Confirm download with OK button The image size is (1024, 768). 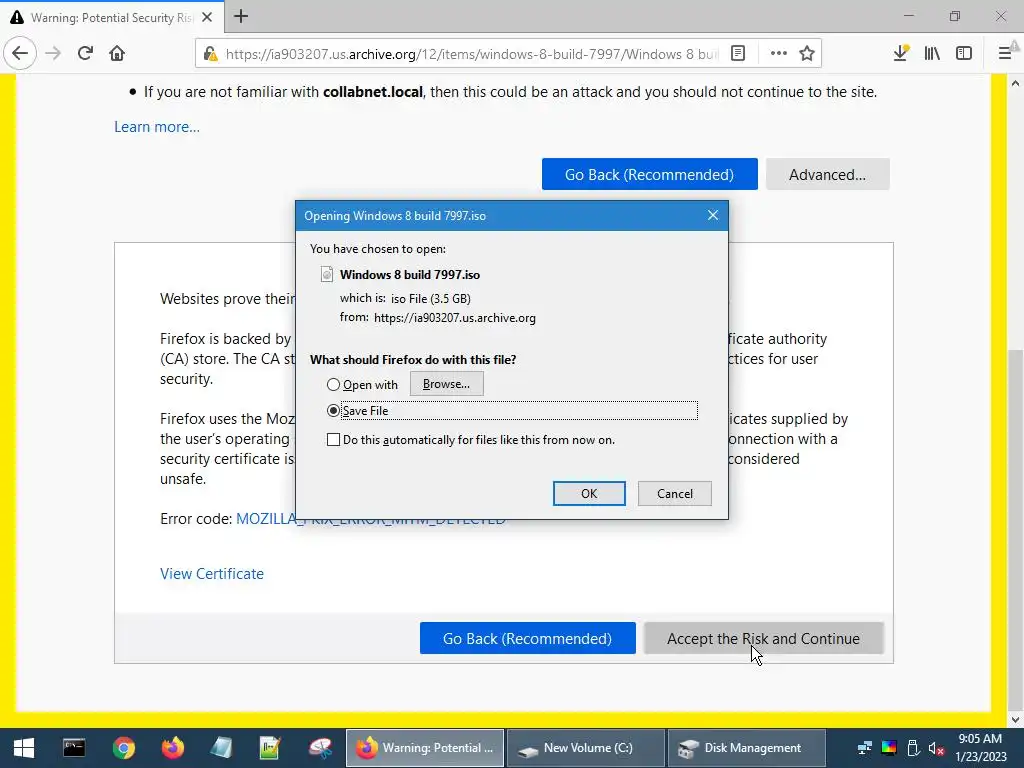pos(589,494)
